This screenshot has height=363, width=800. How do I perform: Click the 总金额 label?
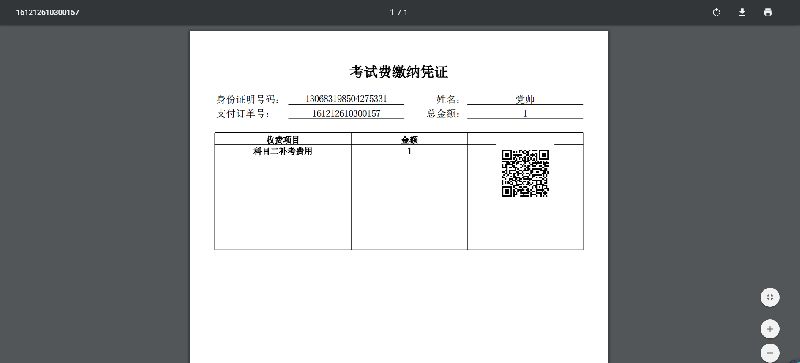pos(443,113)
